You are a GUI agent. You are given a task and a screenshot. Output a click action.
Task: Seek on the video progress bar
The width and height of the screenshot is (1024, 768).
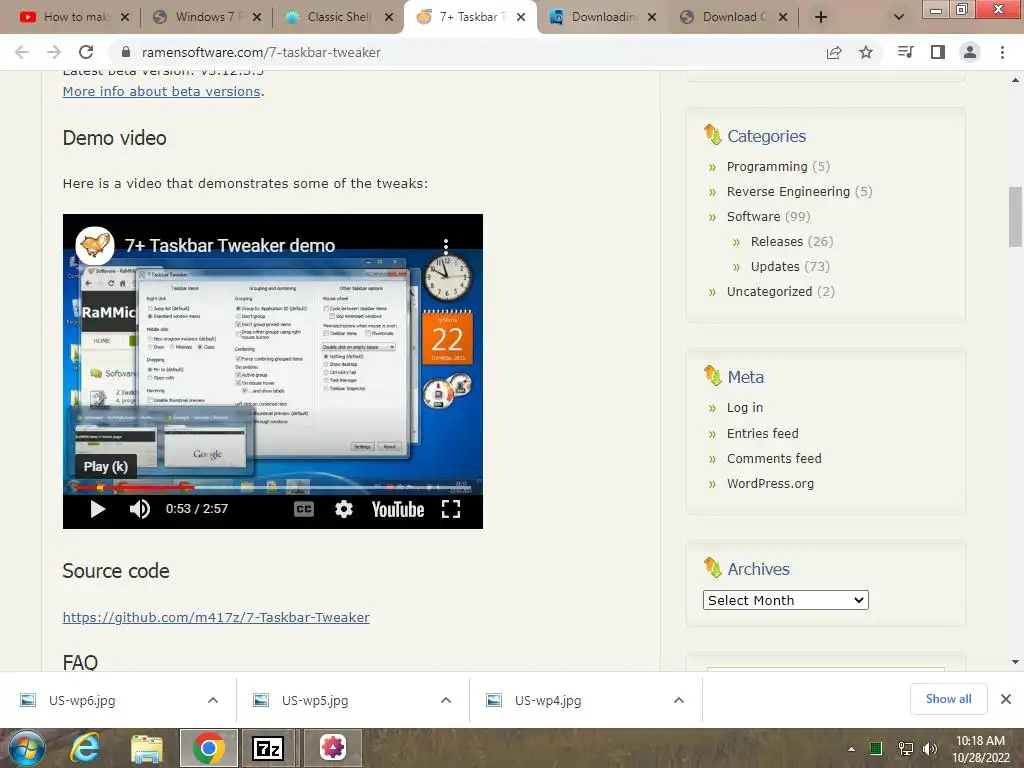pos(273,487)
